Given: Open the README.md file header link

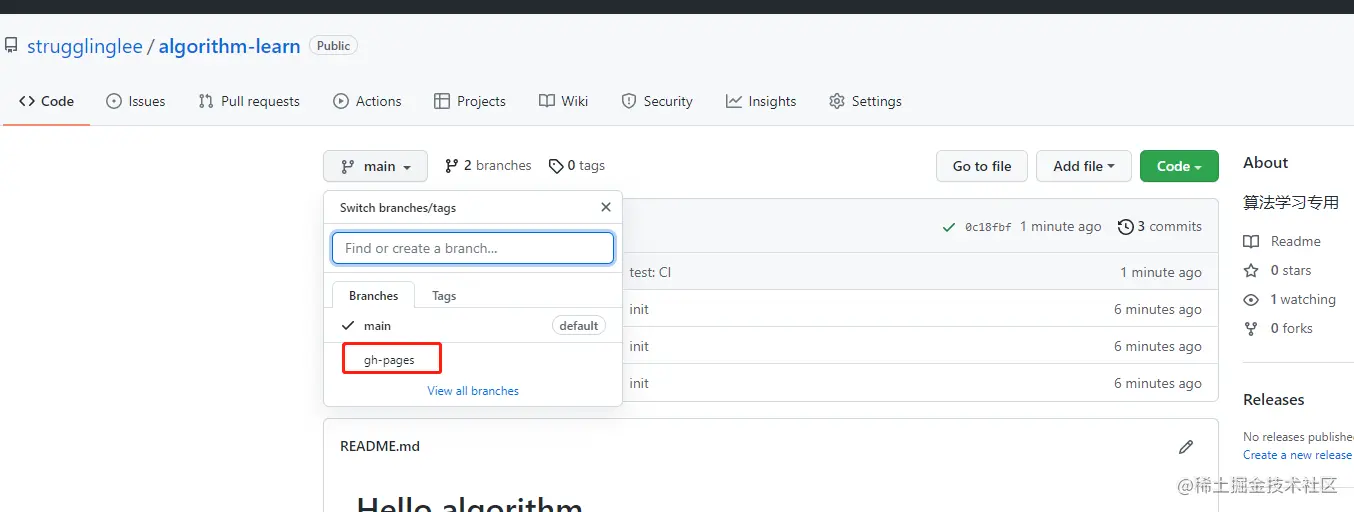Looking at the screenshot, I should [380, 446].
